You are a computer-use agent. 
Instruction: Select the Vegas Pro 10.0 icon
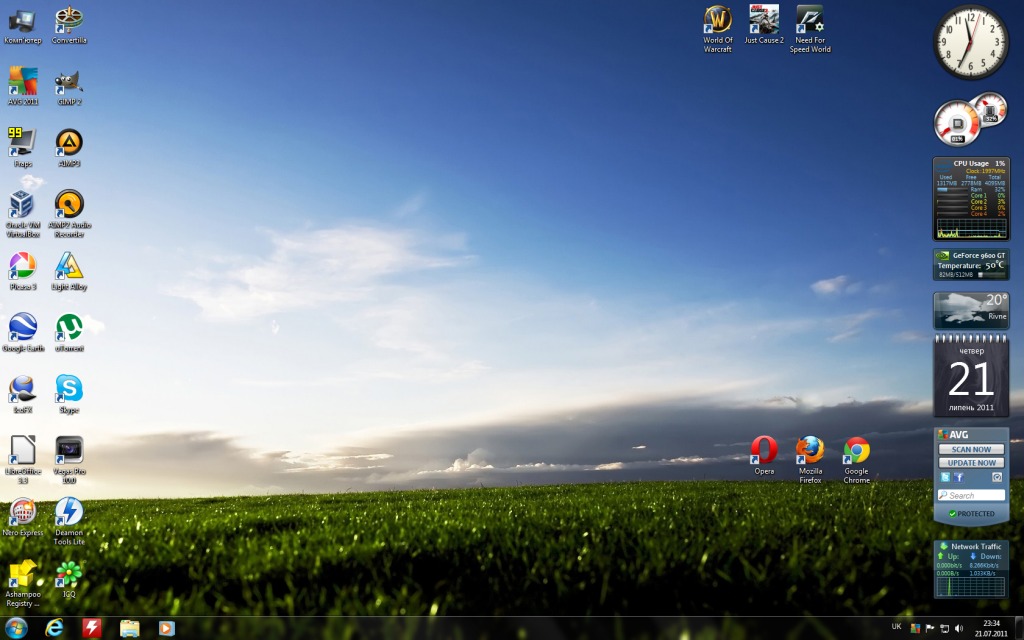[69, 460]
